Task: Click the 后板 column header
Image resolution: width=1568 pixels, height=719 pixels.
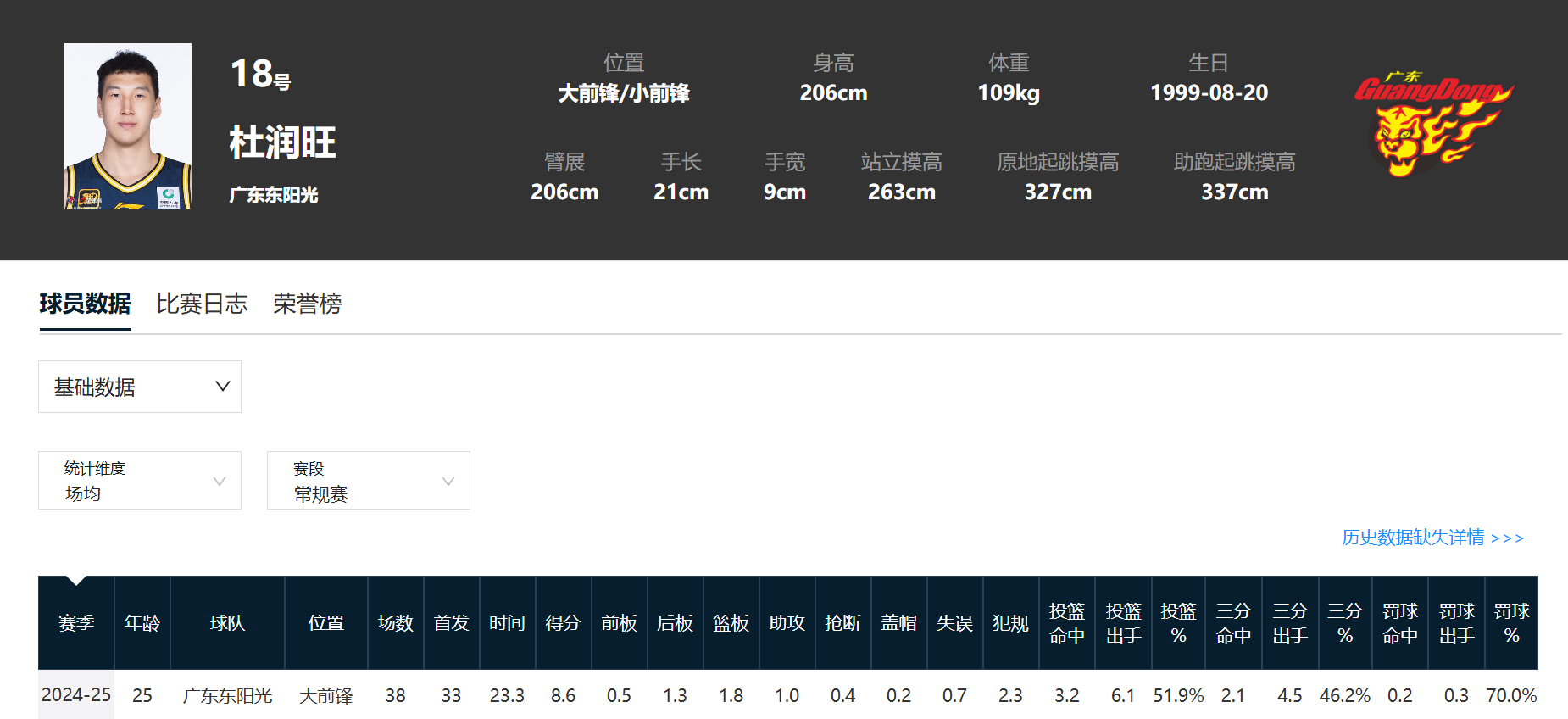Action: (x=676, y=623)
